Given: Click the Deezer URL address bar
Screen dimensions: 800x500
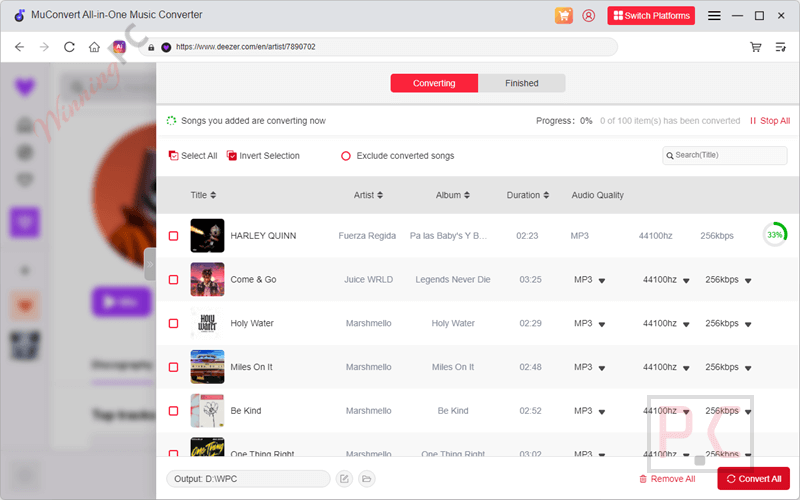Looking at the screenshot, I should coord(378,47).
